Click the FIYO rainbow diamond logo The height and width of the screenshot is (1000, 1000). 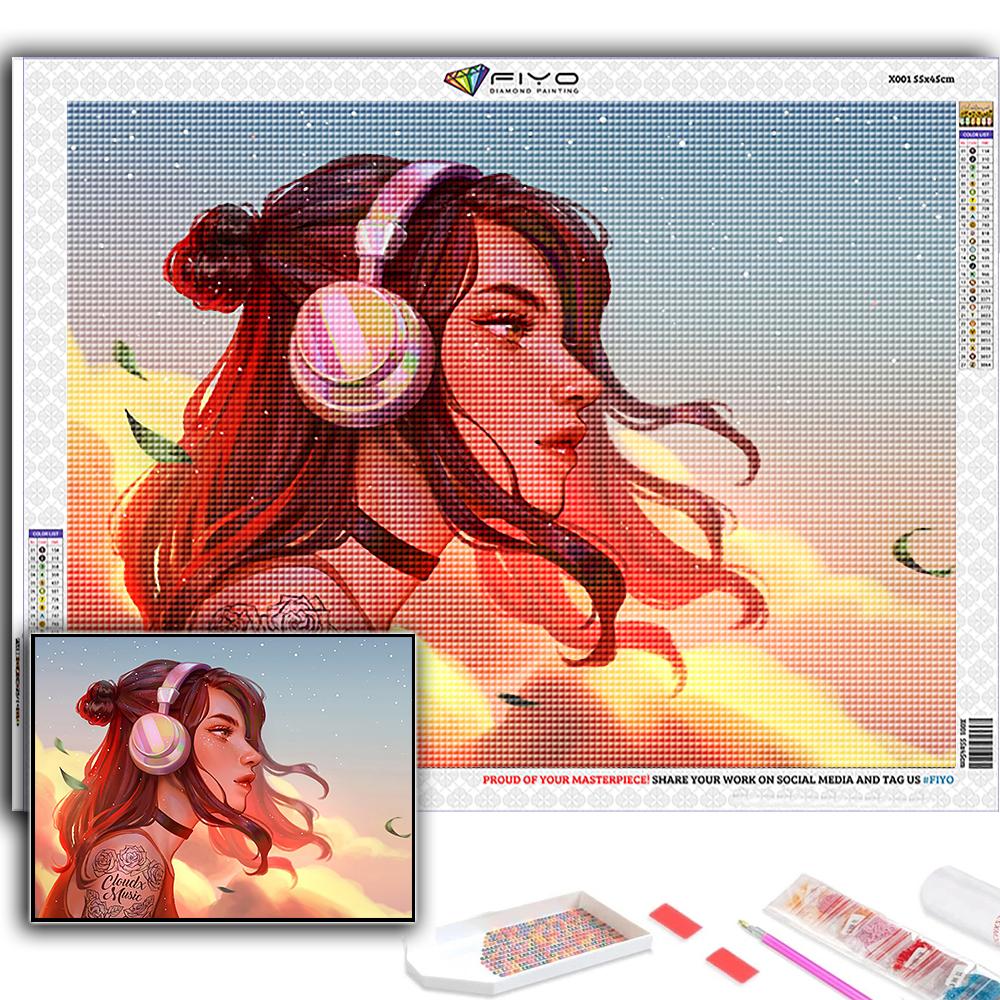coord(463,82)
